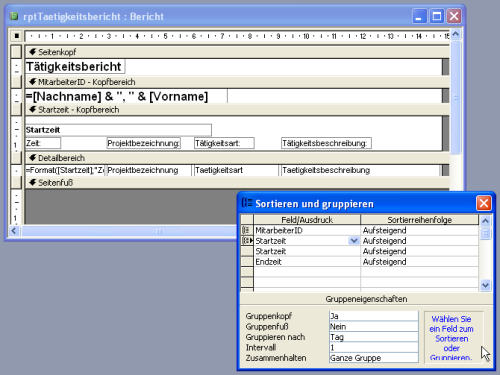Click the Aufsteigend cell of the Endzeit row
The height and width of the screenshot is (375, 500).
[x=419, y=261]
